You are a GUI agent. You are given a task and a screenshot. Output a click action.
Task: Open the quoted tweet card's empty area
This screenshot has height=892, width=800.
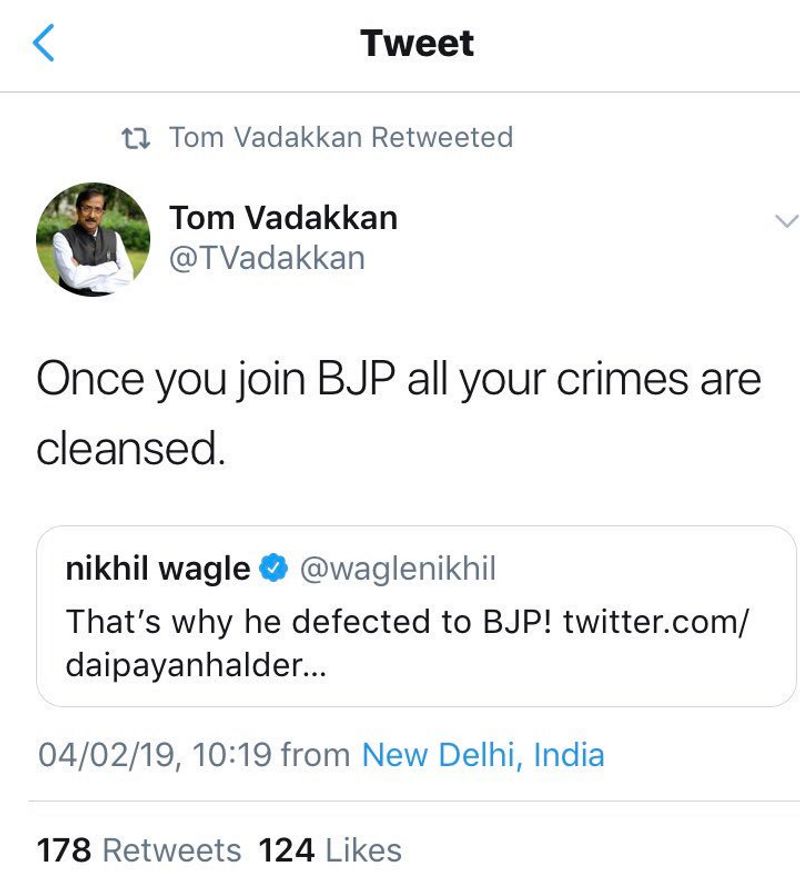coord(600,675)
